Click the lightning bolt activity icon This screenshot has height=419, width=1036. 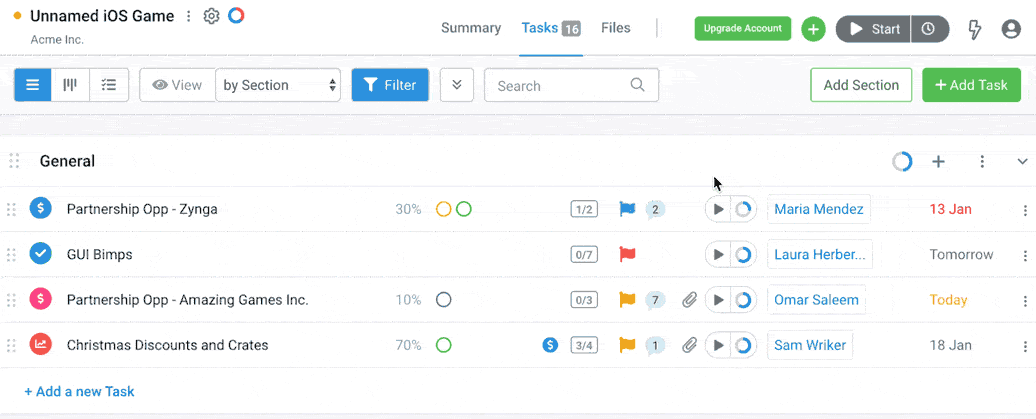pos(975,29)
